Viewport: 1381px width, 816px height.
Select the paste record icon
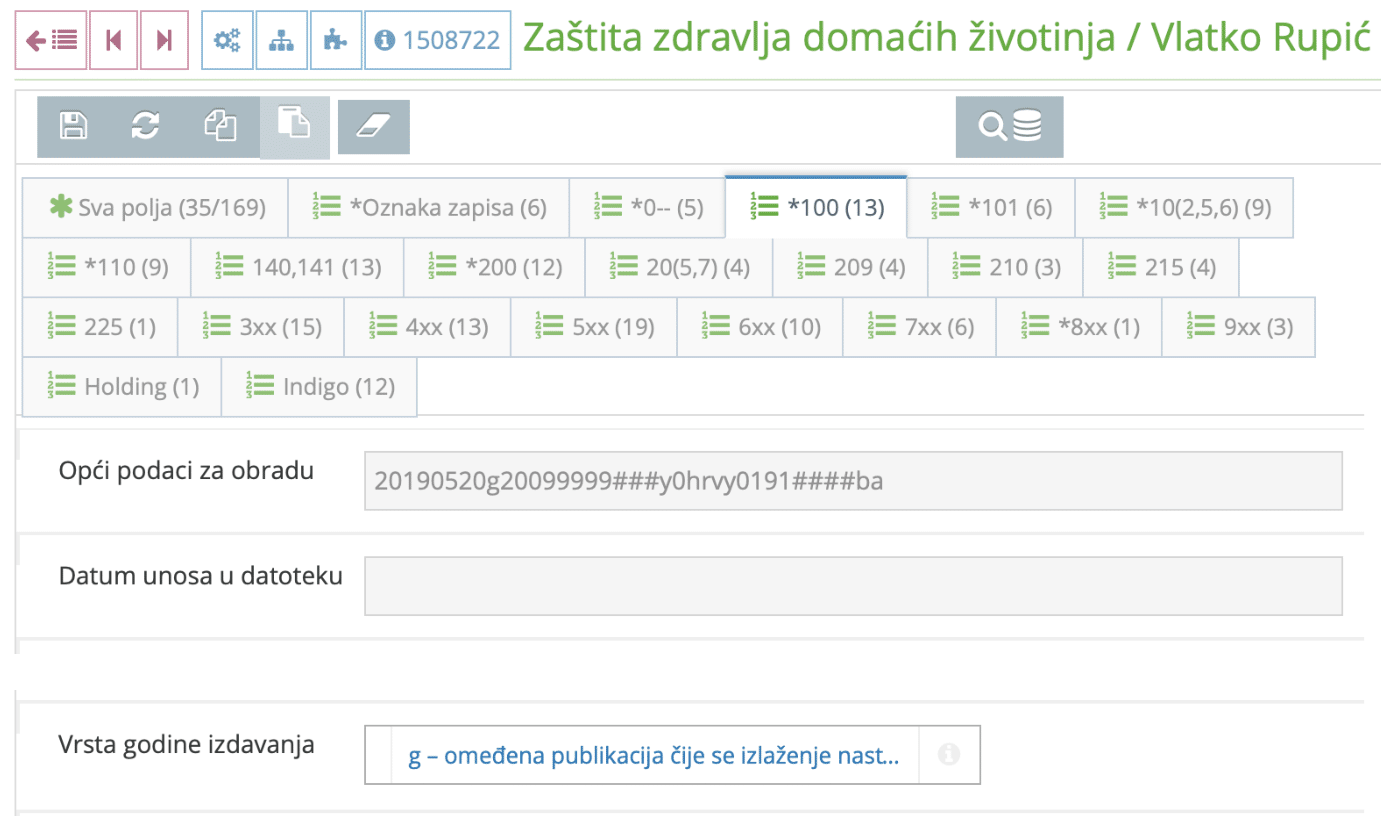[x=295, y=126]
